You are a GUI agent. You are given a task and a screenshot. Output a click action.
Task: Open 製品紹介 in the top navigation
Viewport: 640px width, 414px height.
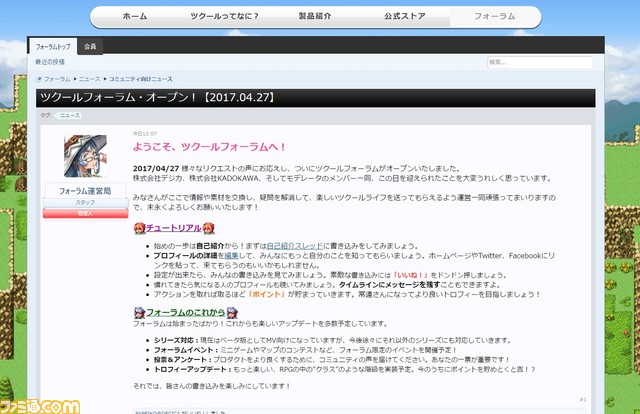pyautogui.click(x=315, y=17)
